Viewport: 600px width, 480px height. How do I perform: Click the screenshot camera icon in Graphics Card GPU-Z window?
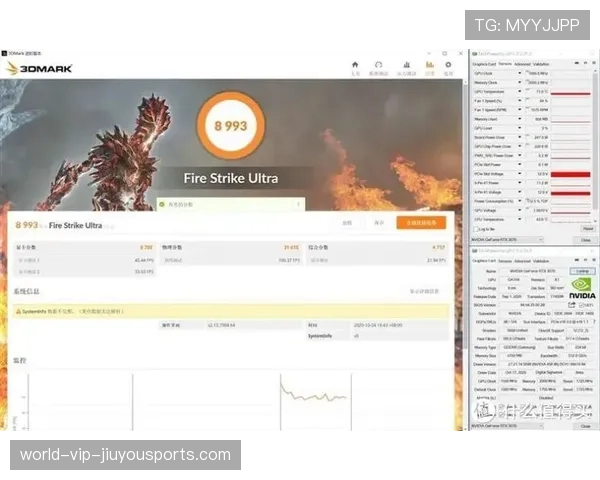576,260
